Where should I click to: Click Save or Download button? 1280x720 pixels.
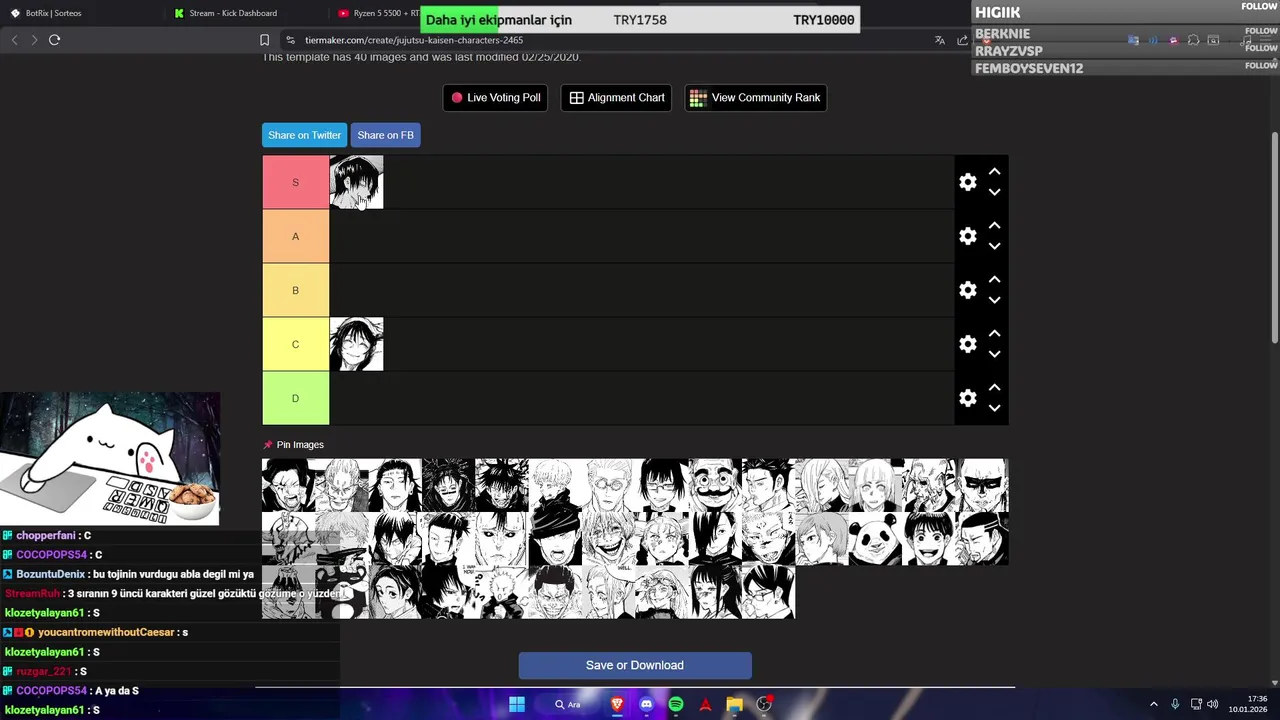635,665
